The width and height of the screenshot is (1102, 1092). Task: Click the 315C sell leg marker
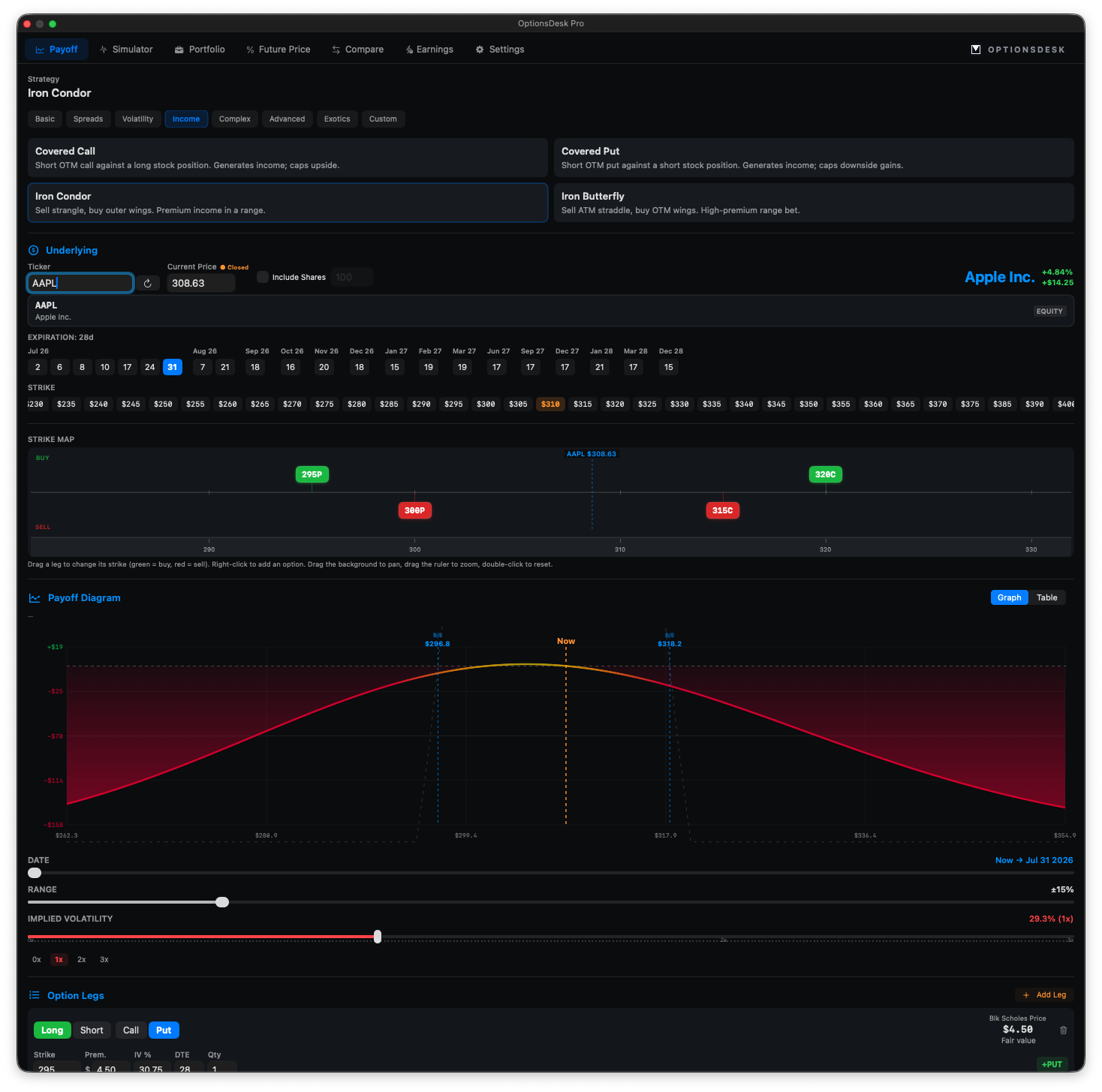[722, 510]
